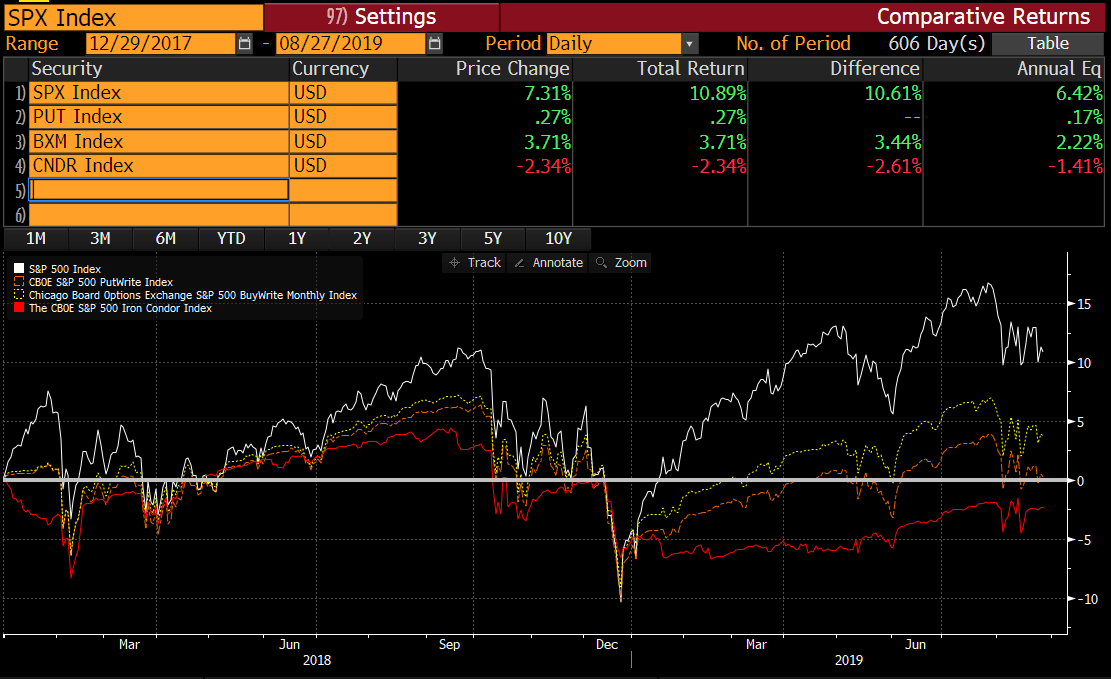
Task: Open the 97) Settings menu
Action: point(381,17)
